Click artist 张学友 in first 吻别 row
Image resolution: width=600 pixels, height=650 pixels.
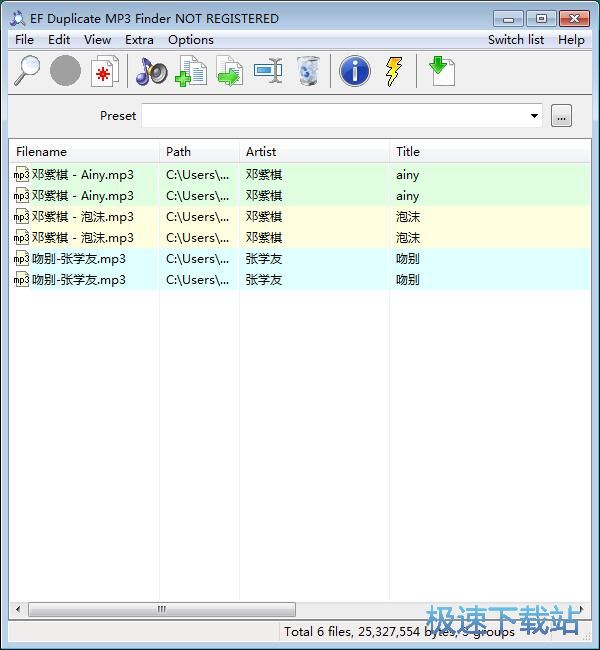[x=264, y=259]
